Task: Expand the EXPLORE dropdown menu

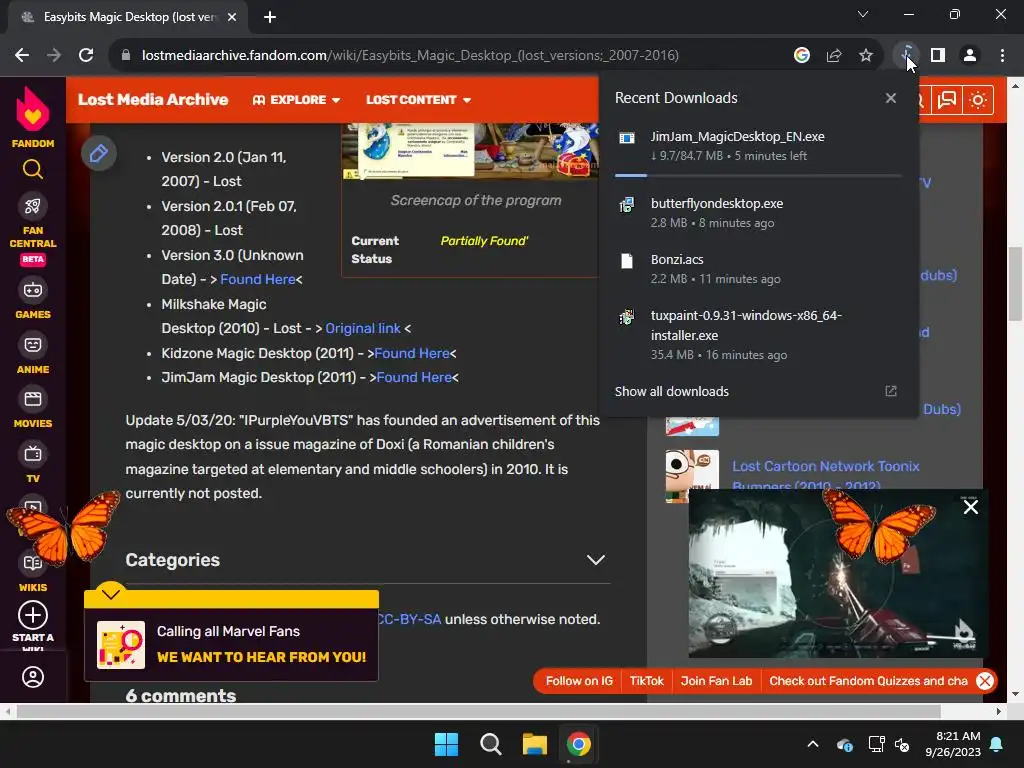Action: click(x=296, y=100)
